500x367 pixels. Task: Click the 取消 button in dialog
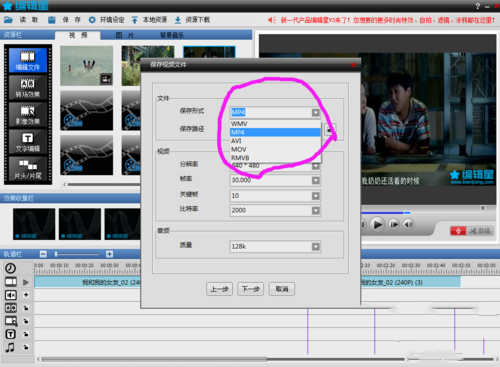coord(282,289)
